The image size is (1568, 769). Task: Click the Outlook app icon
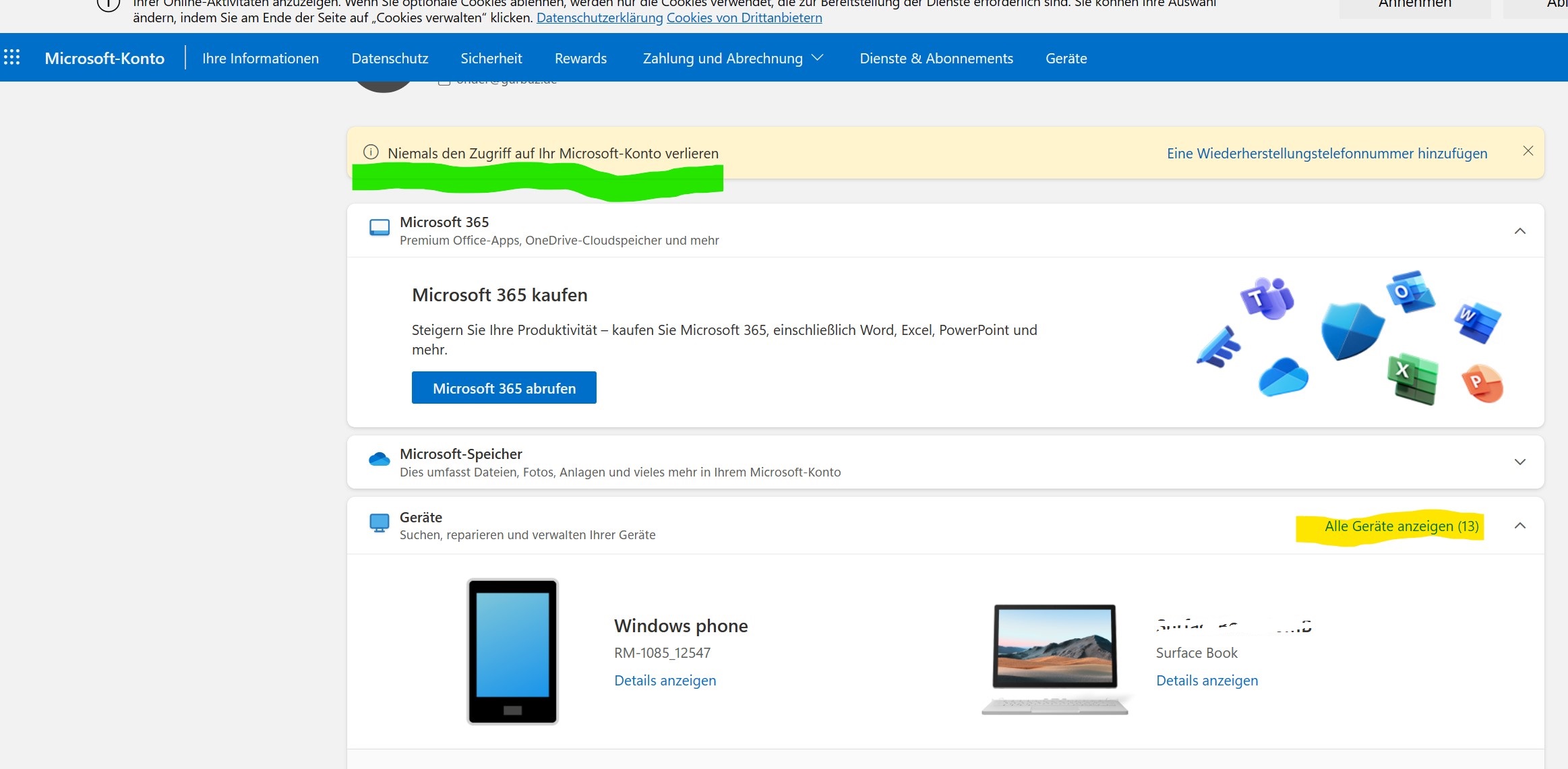pos(1410,292)
